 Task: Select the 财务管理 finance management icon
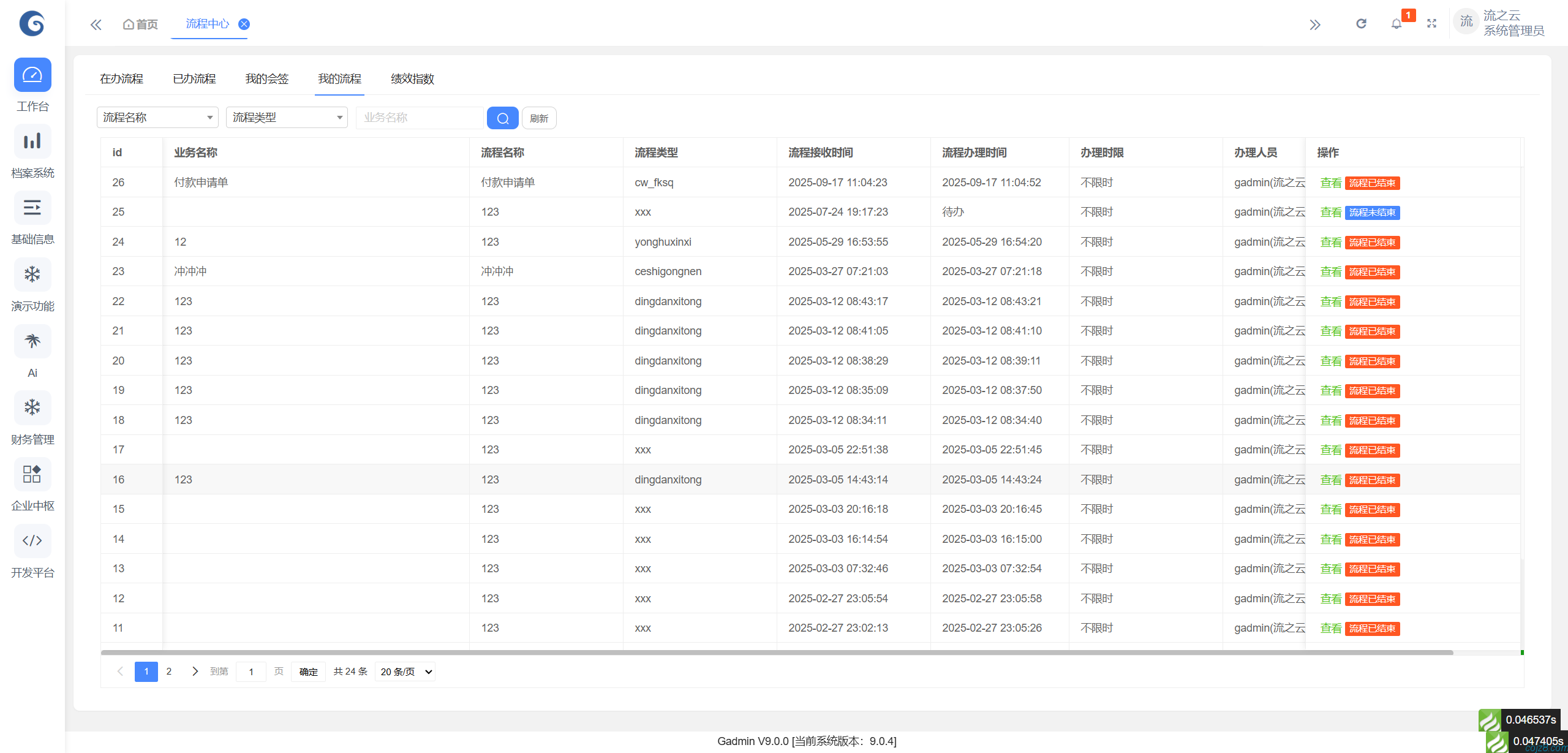click(x=32, y=407)
